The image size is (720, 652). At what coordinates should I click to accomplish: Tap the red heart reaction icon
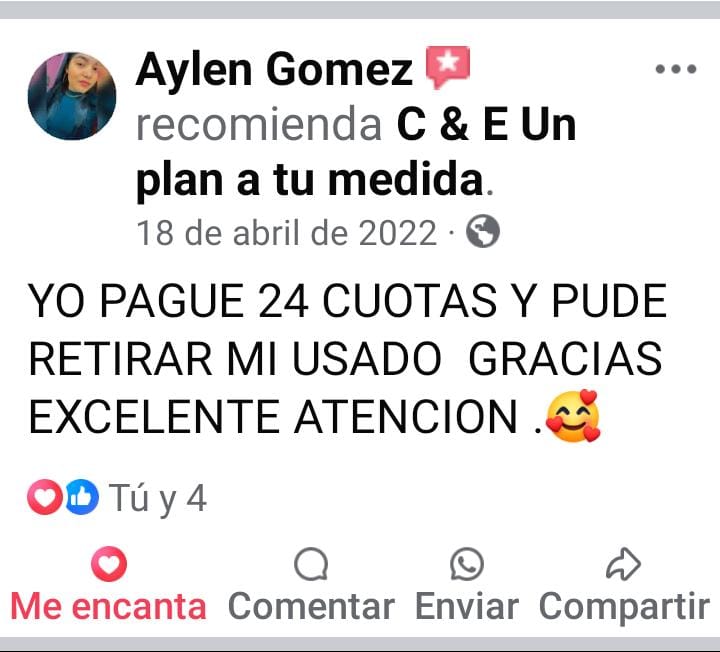pos(45,497)
